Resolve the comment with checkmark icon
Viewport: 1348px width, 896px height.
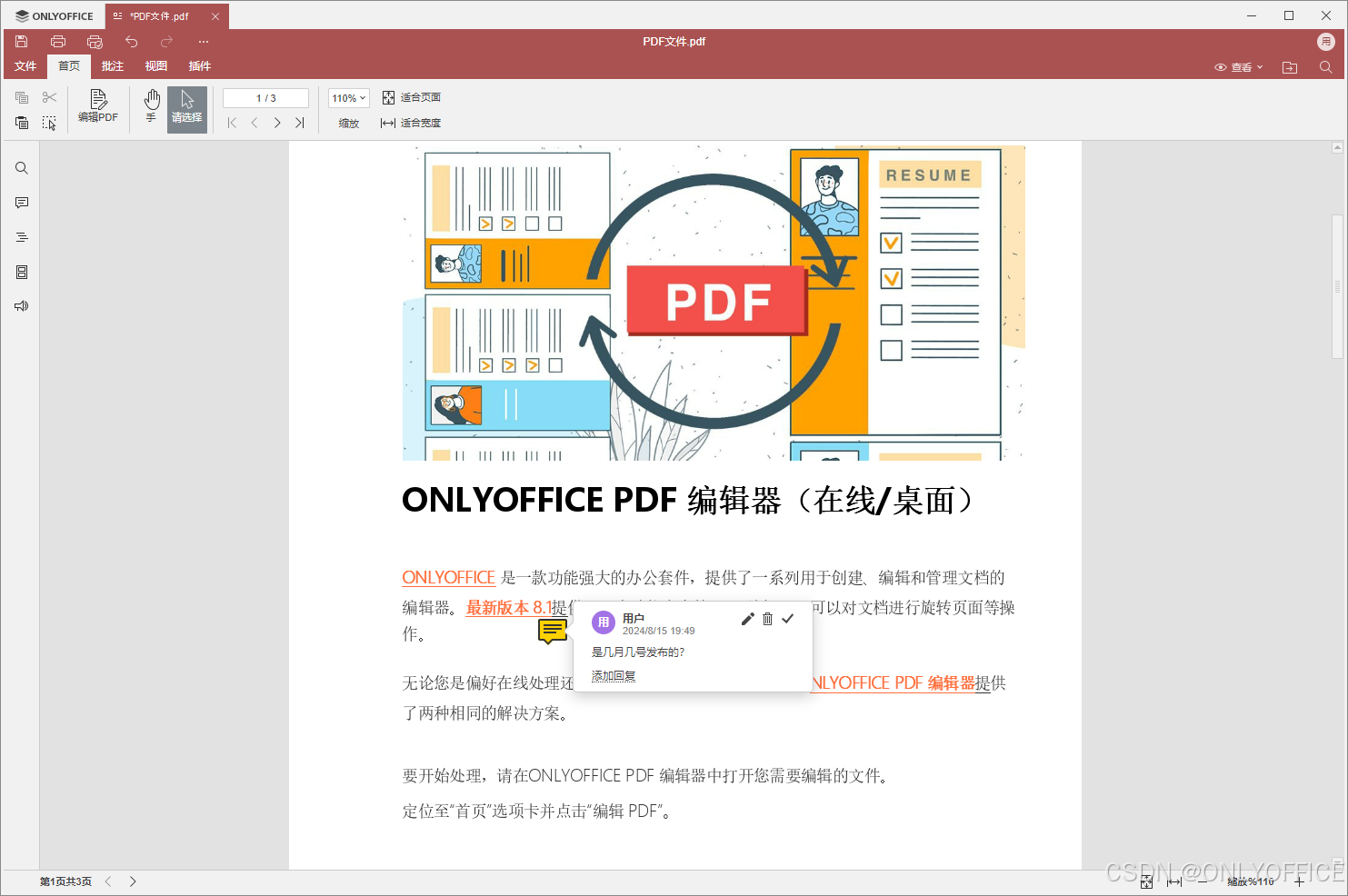click(x=787, y=619)
